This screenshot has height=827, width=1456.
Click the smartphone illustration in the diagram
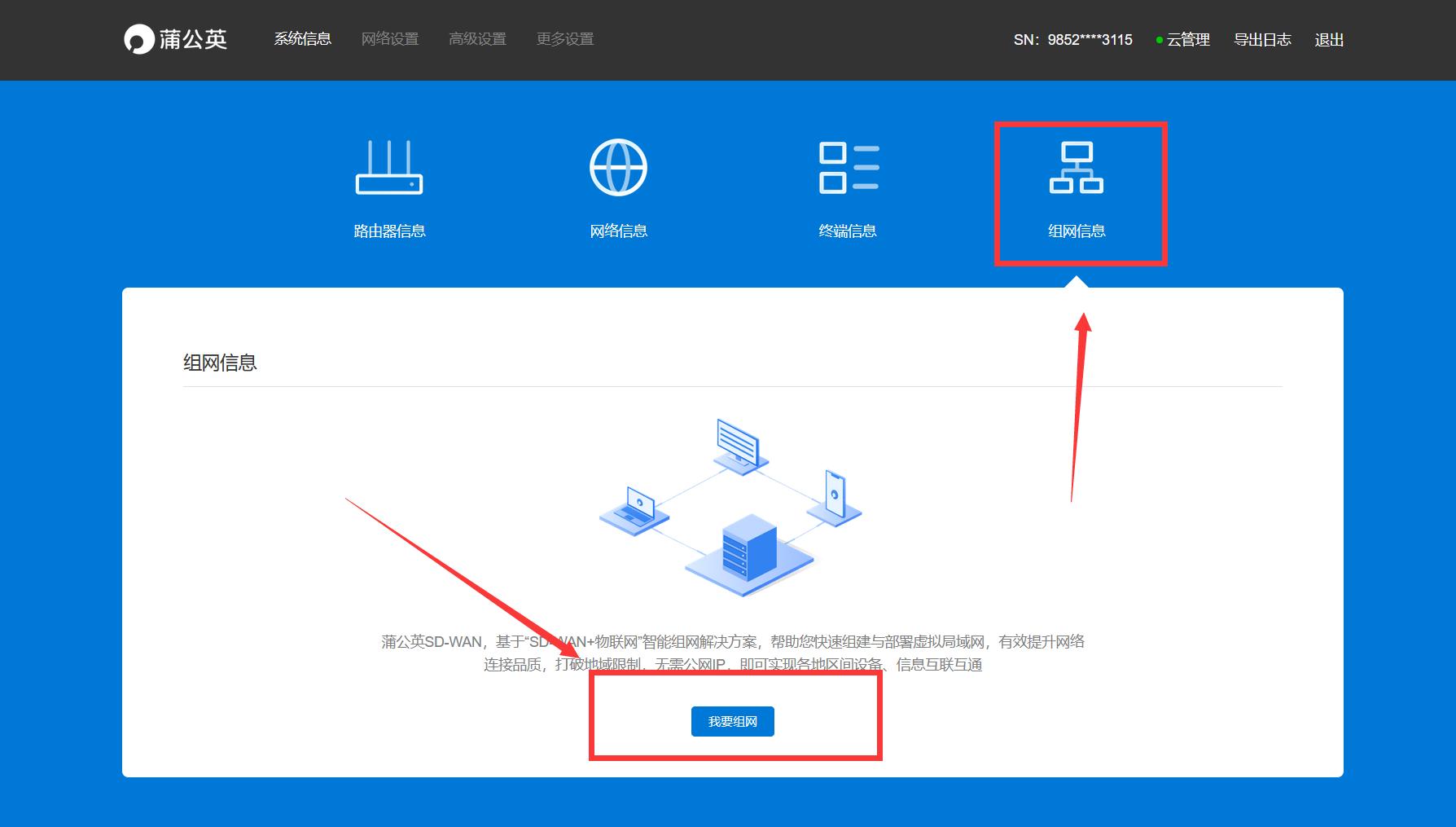[x=835, y=495]
